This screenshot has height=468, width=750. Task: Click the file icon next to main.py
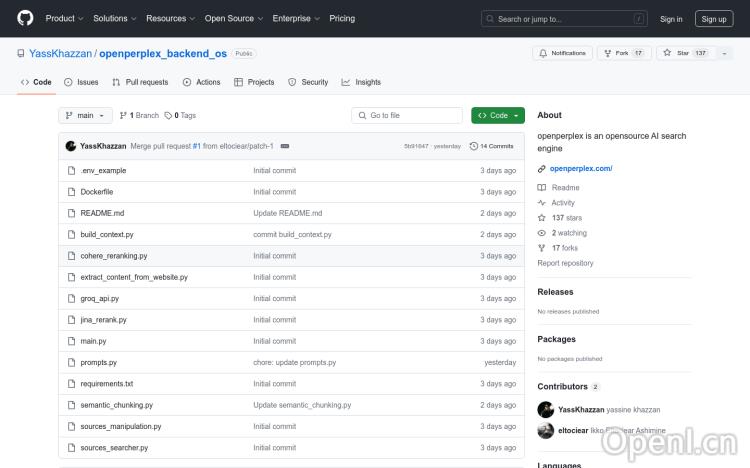pos(71,341)
